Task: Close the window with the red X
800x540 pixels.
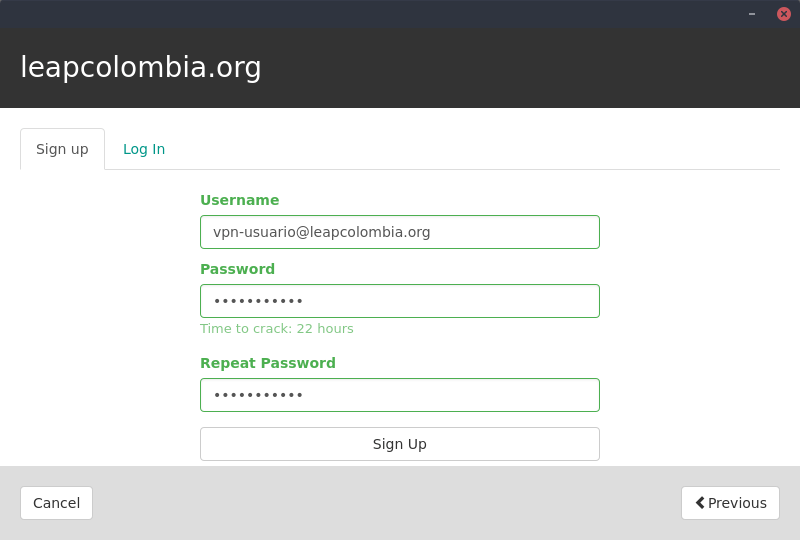Action: pyautogui.click(x=784, y=14)
